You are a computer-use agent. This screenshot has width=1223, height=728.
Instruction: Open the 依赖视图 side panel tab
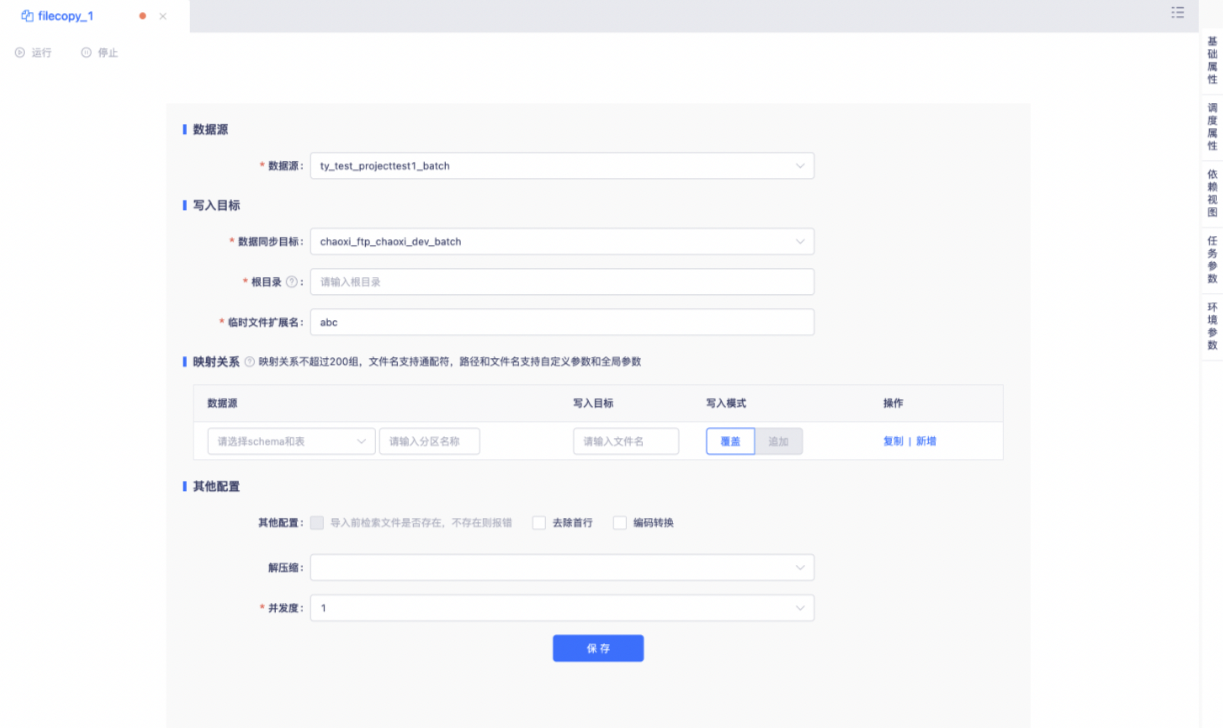point(1212,193)
